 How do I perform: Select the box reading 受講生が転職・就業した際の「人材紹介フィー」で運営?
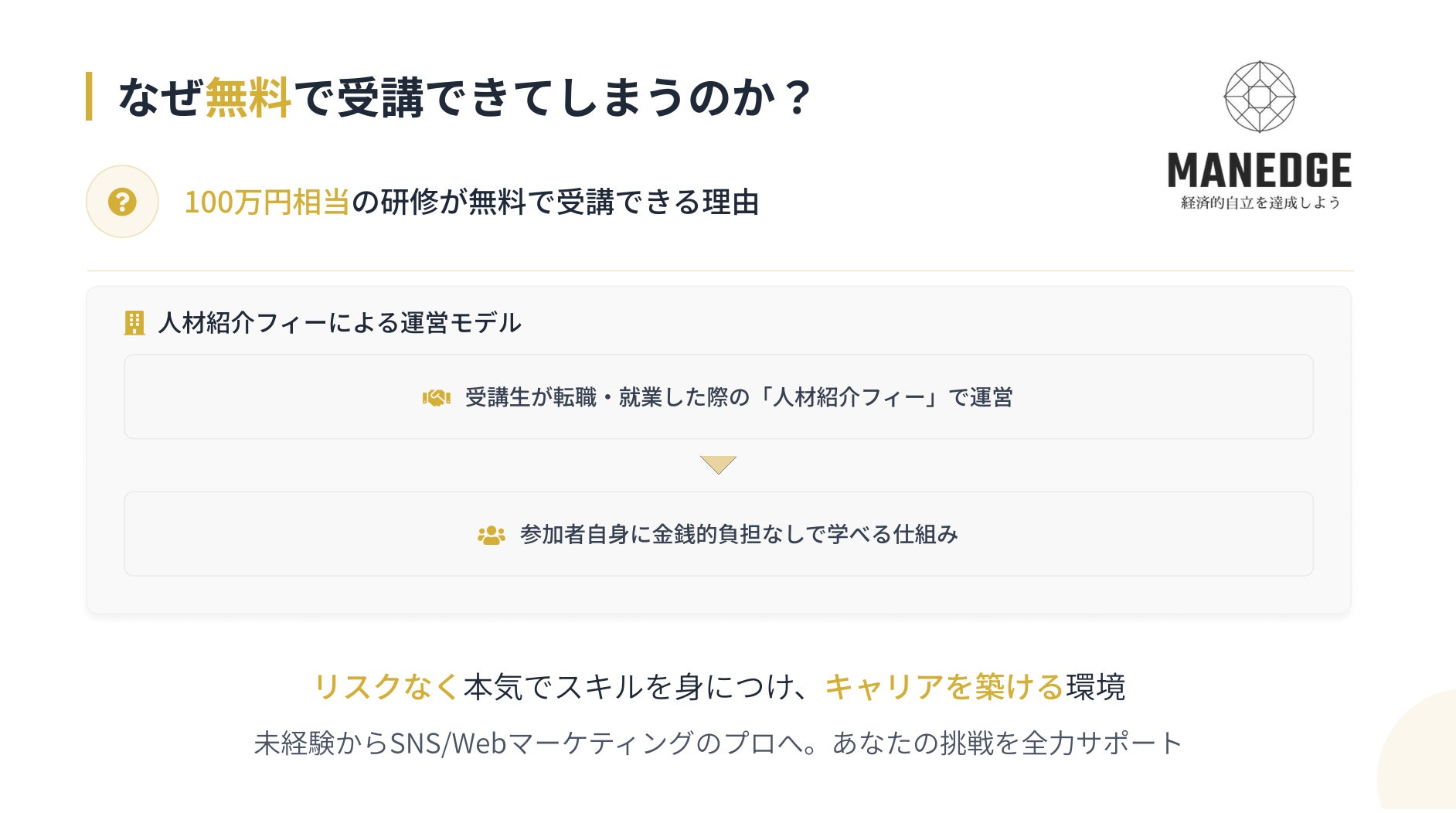click(718, 397)
